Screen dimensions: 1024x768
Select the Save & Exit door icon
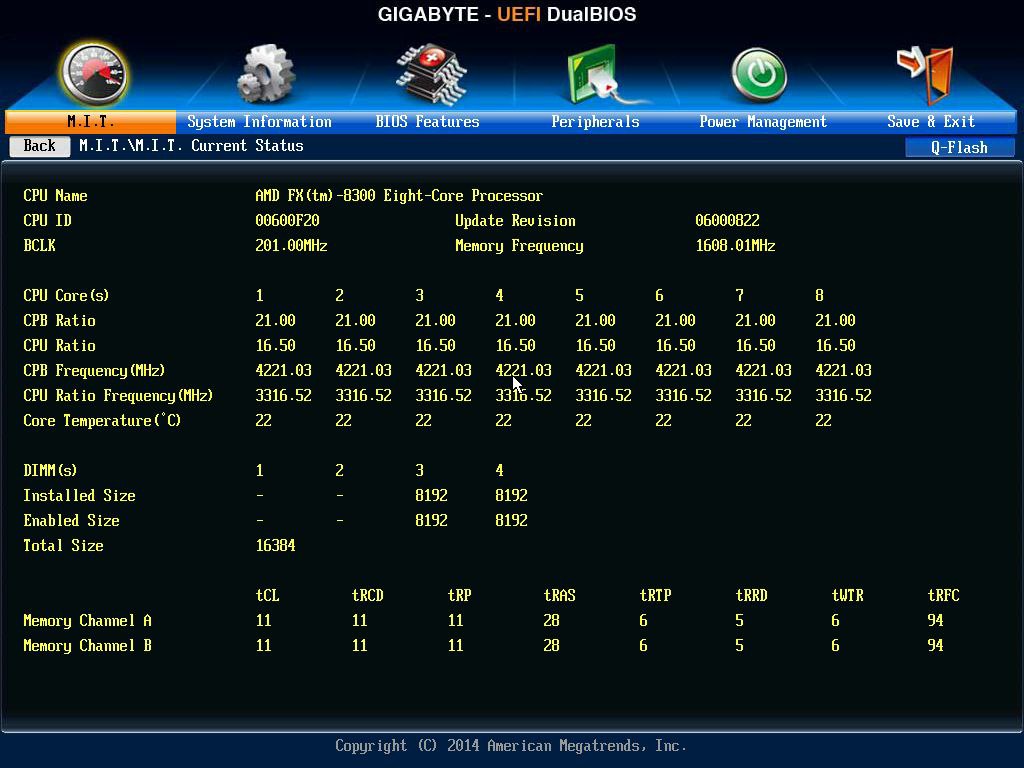pyautogui.click(x=926, y=74)
